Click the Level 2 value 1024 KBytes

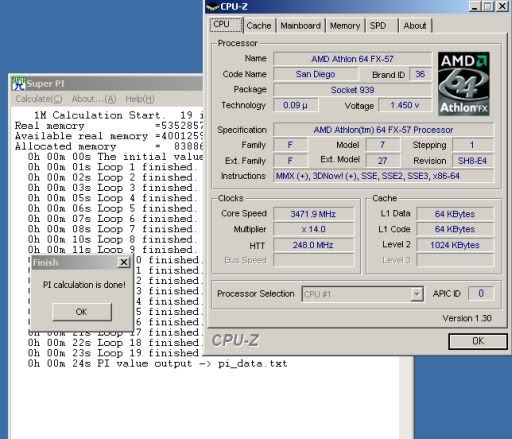[455, 245]
